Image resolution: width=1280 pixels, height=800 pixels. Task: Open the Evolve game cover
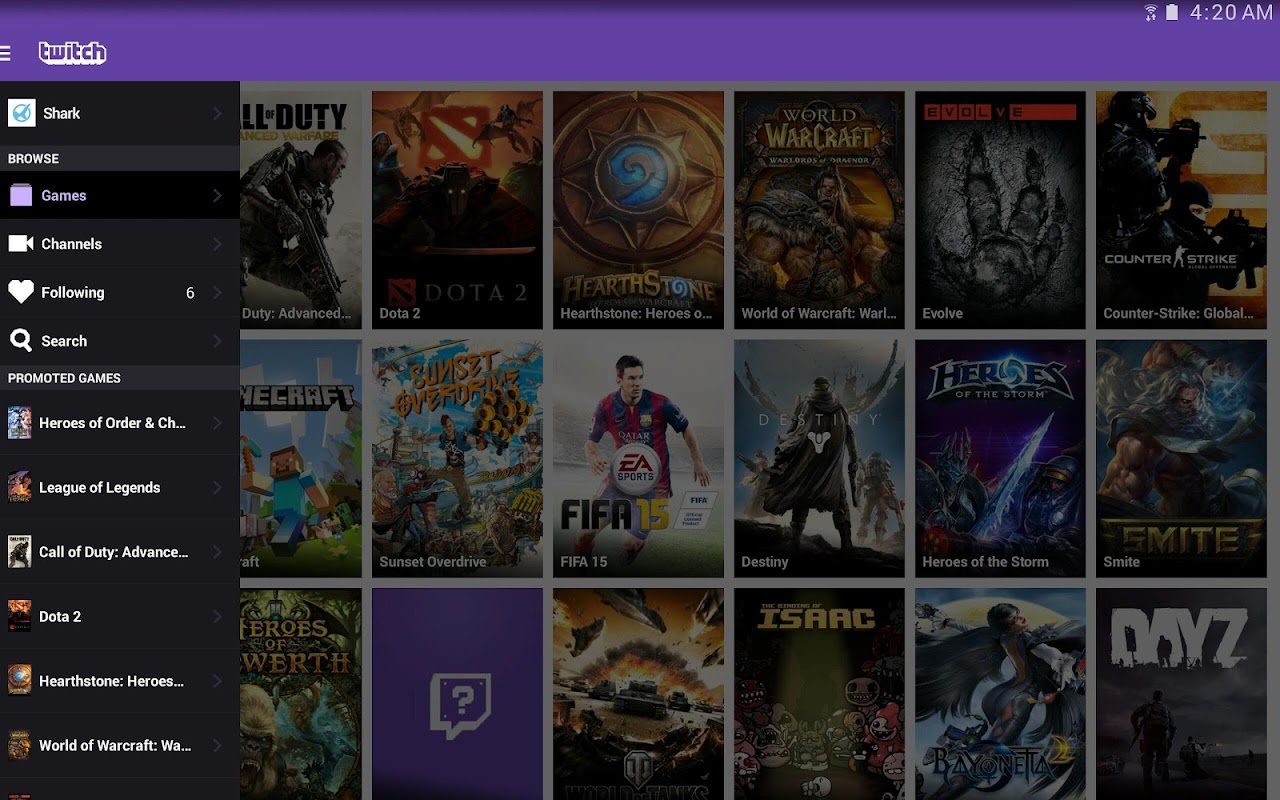(x=1000, y=210)
